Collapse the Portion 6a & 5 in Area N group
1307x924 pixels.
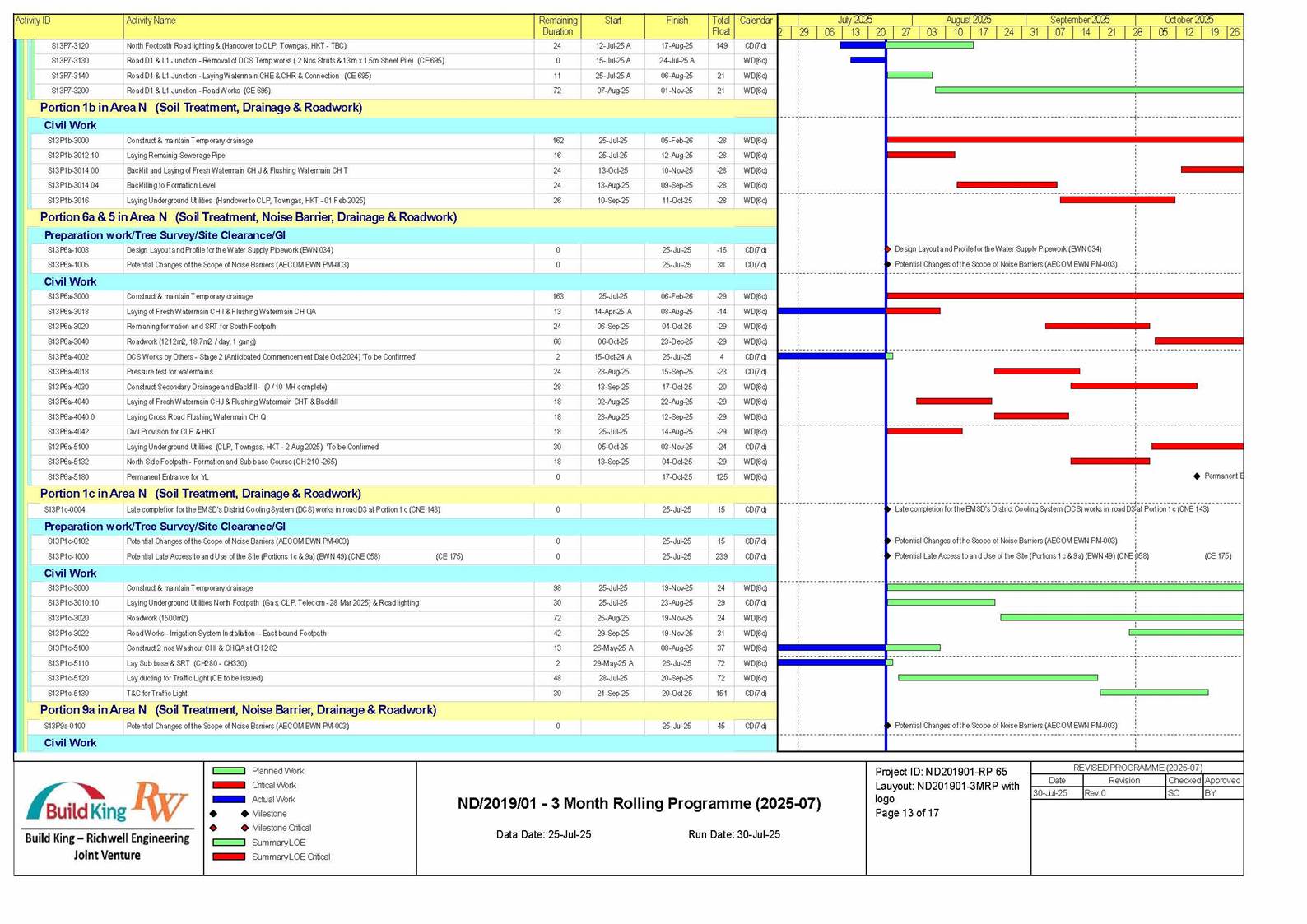(x=249, y=217)
